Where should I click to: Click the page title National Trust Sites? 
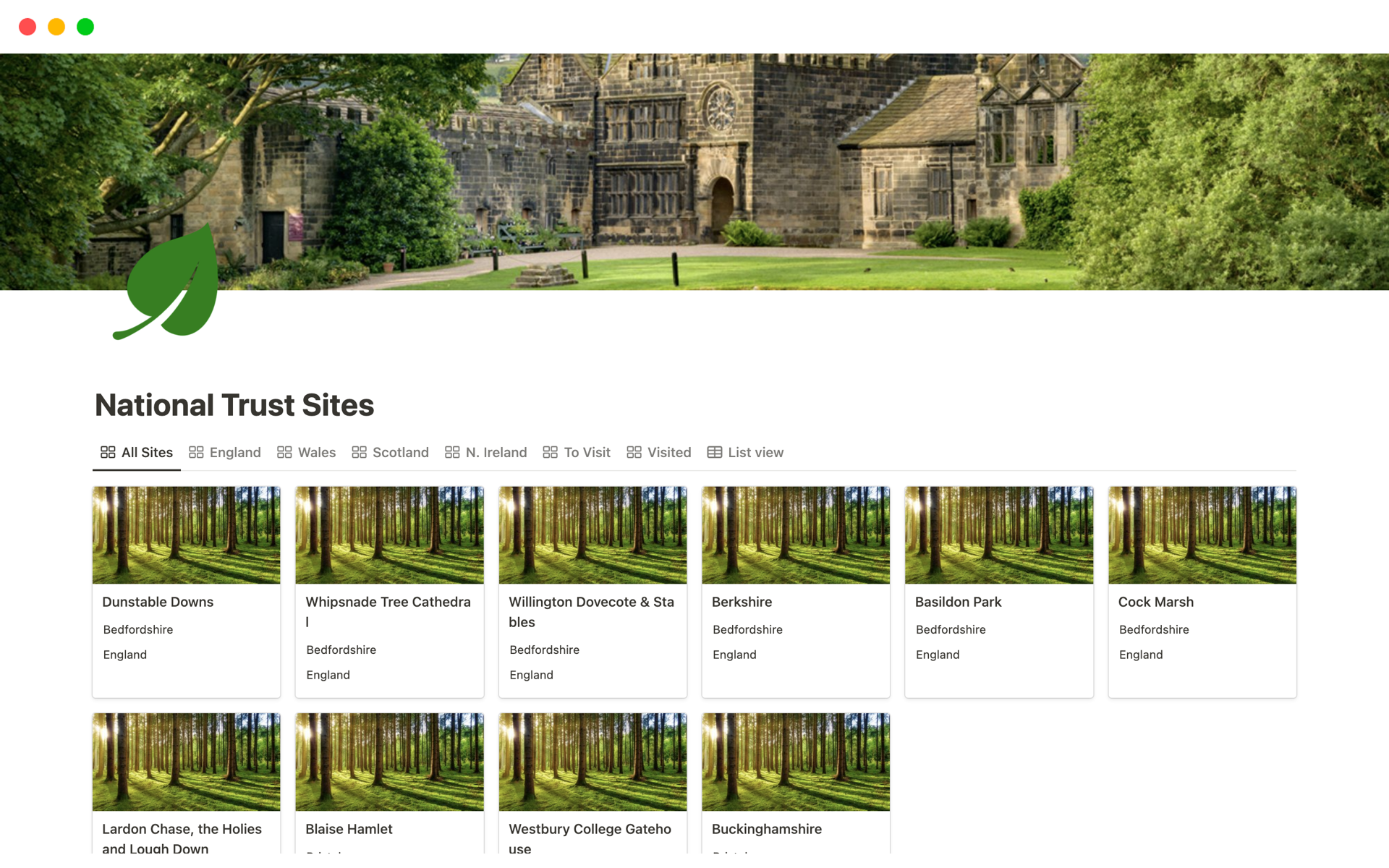pos(234,404)
